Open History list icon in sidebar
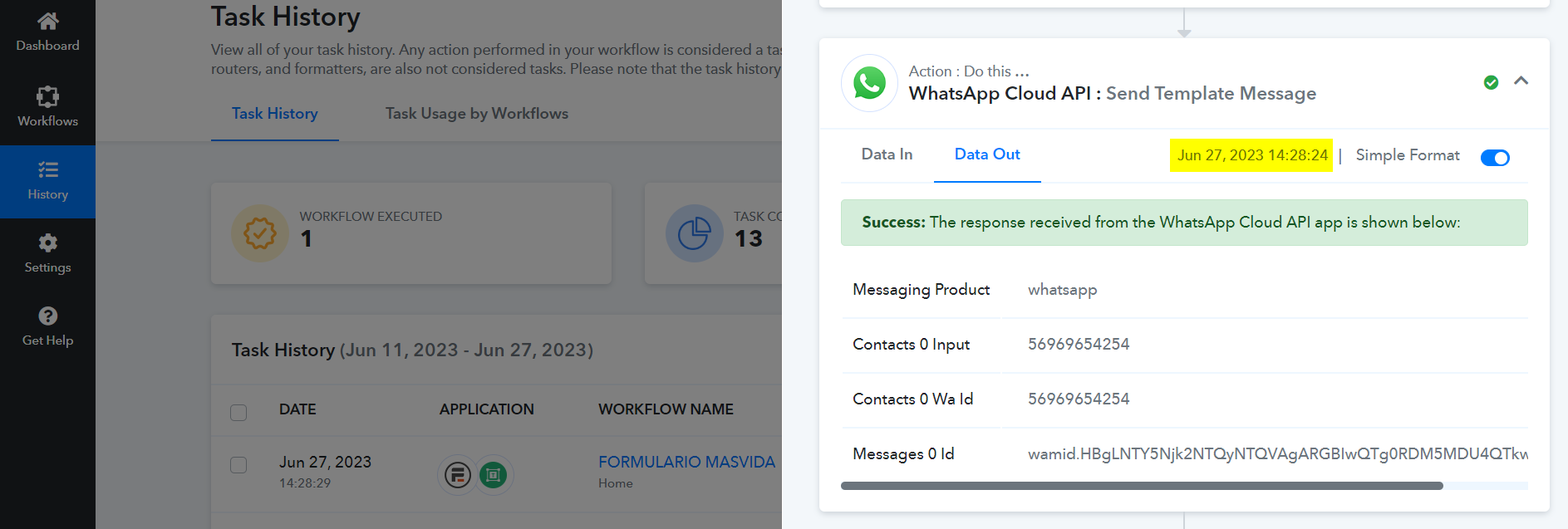 pyautogui.click(x=47, y=170)
